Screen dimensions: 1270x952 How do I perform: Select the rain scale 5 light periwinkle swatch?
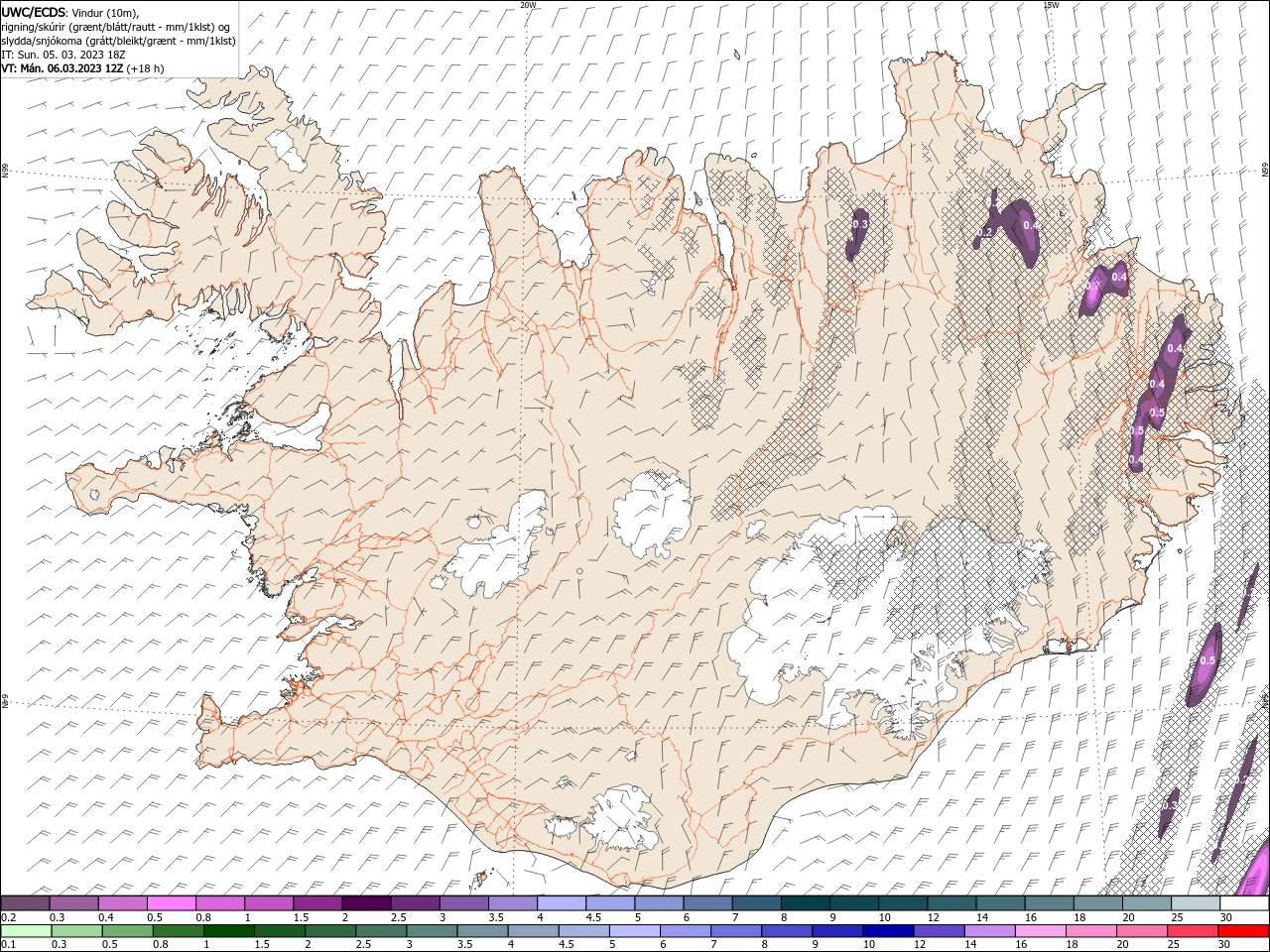(635, 931)
